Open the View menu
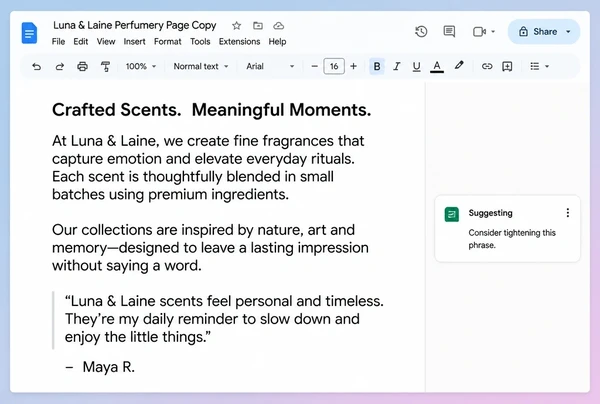The height and width of the screenshot is (404, 600). 106,41
